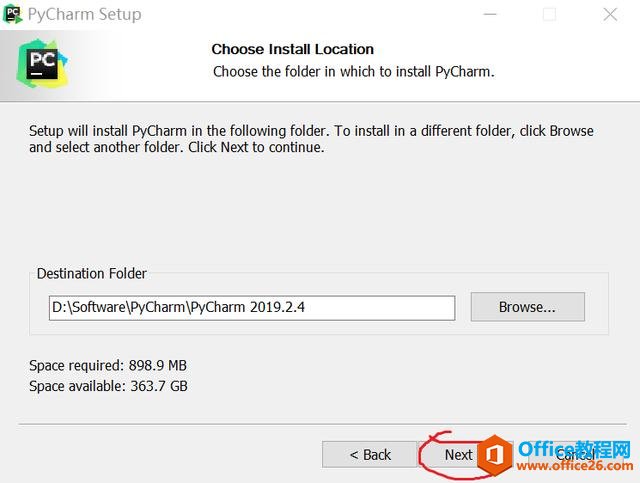Close the PyCharm Setup window

[x=610, y=14]
